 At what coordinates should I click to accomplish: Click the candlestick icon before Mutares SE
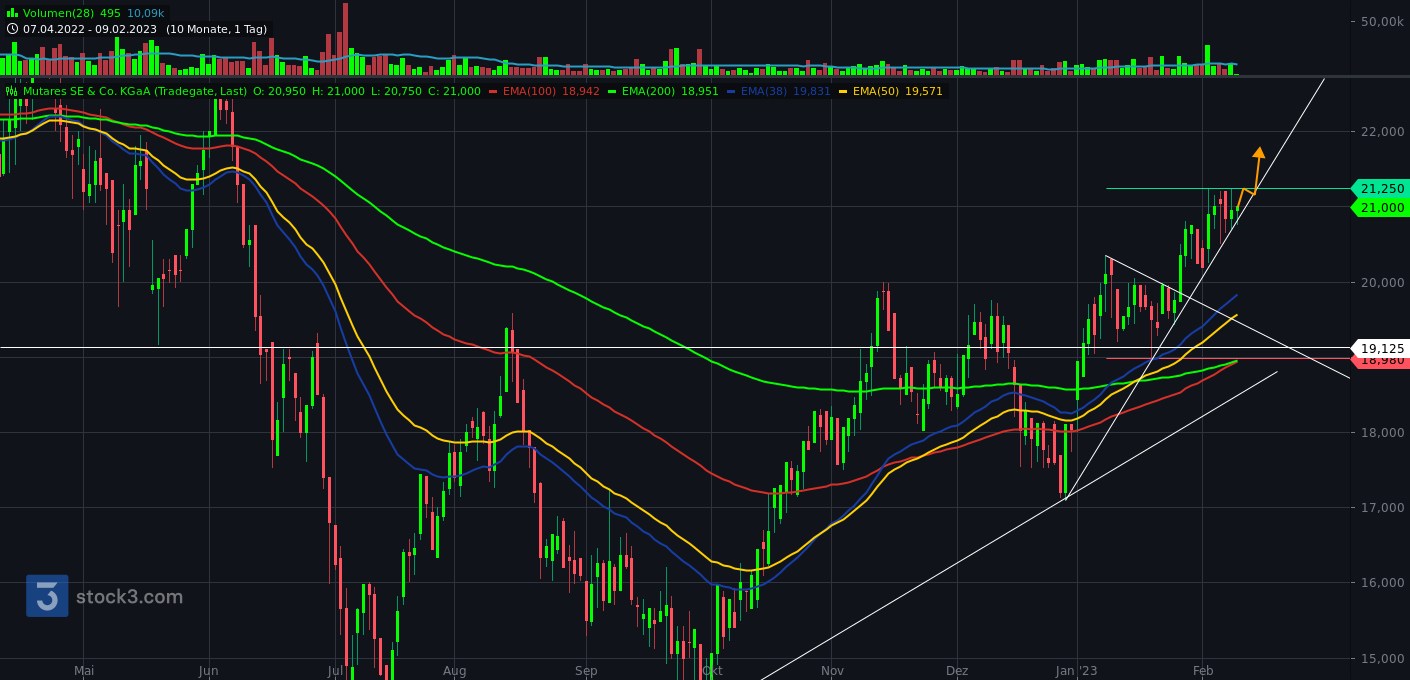10,90
